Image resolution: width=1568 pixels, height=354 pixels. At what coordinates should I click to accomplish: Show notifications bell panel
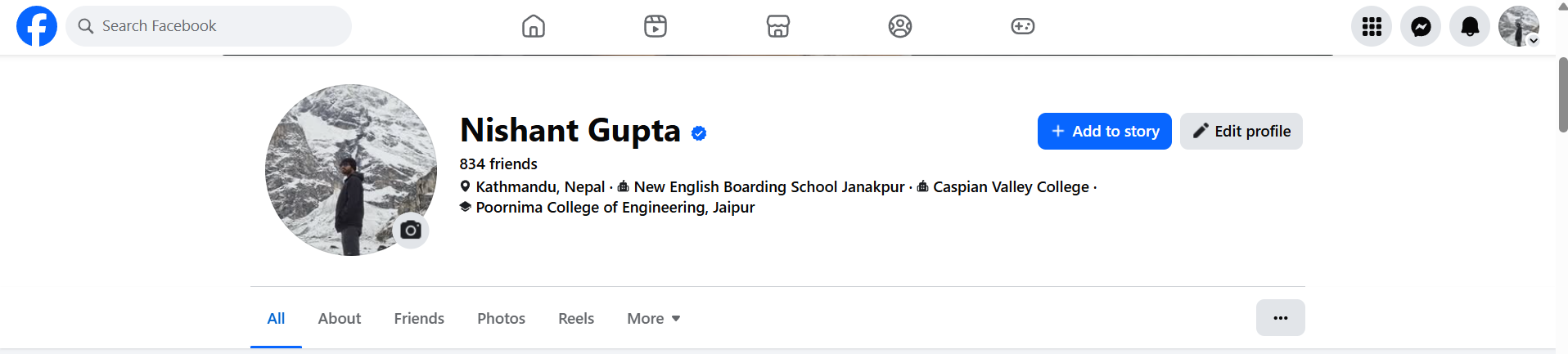[1470, 26]
